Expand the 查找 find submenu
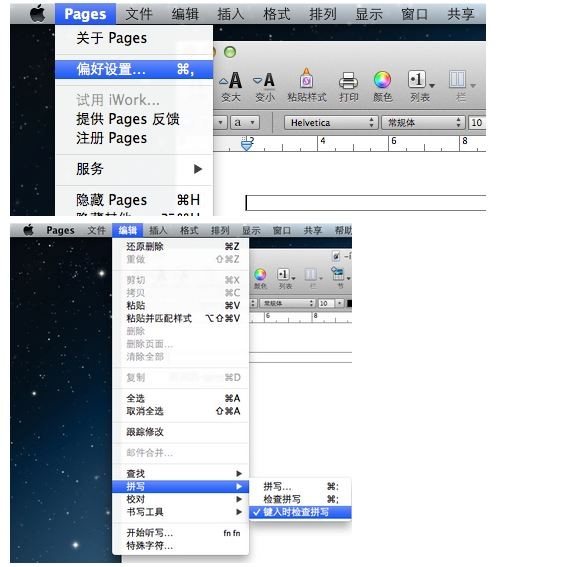This screenshot has width=577, height=567. click(180, 474)
